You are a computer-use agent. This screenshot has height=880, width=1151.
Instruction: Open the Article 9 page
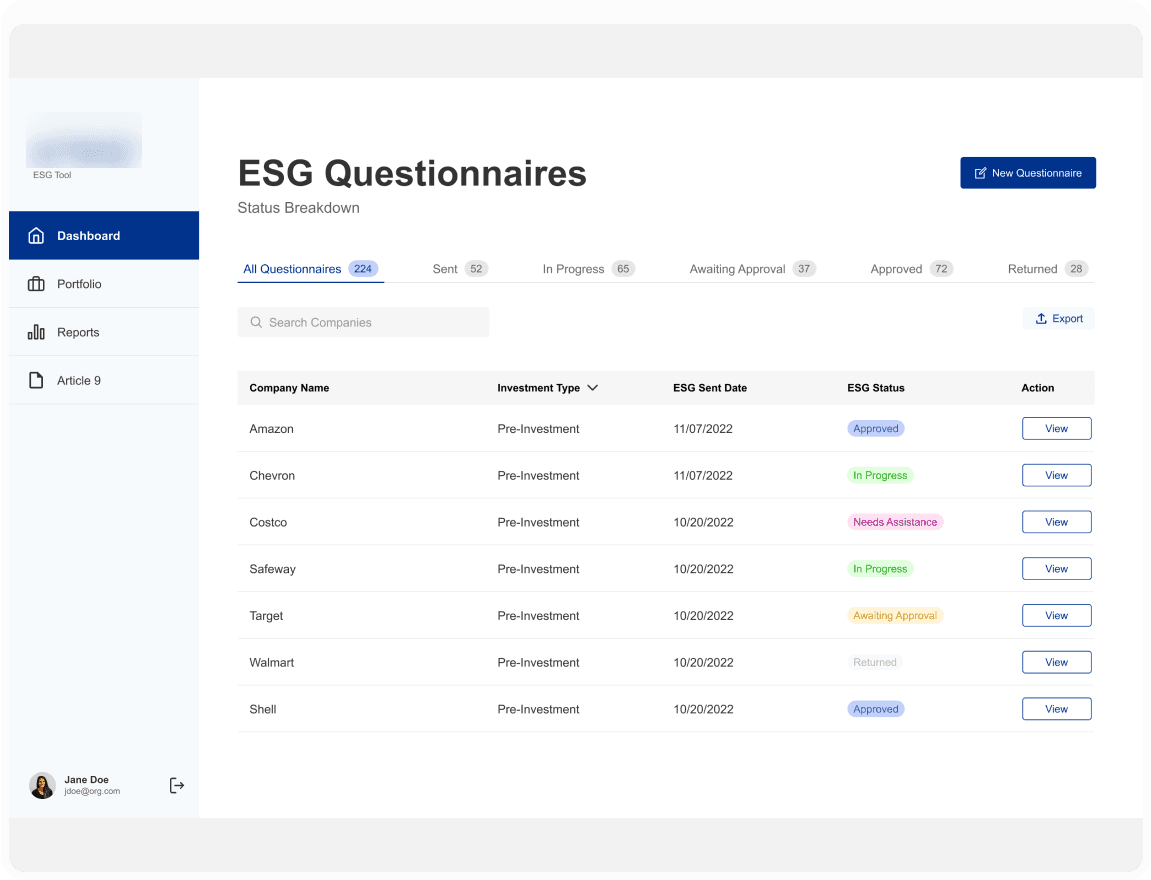click(104, 380)
